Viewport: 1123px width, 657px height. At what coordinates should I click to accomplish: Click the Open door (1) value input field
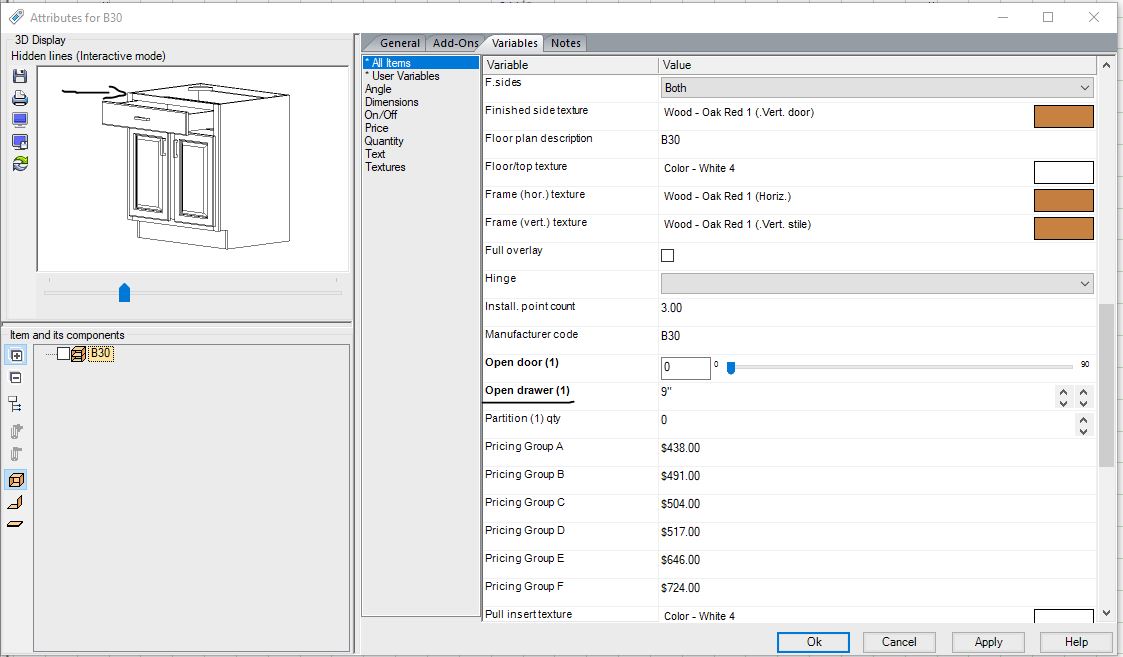tap(685, 368)
